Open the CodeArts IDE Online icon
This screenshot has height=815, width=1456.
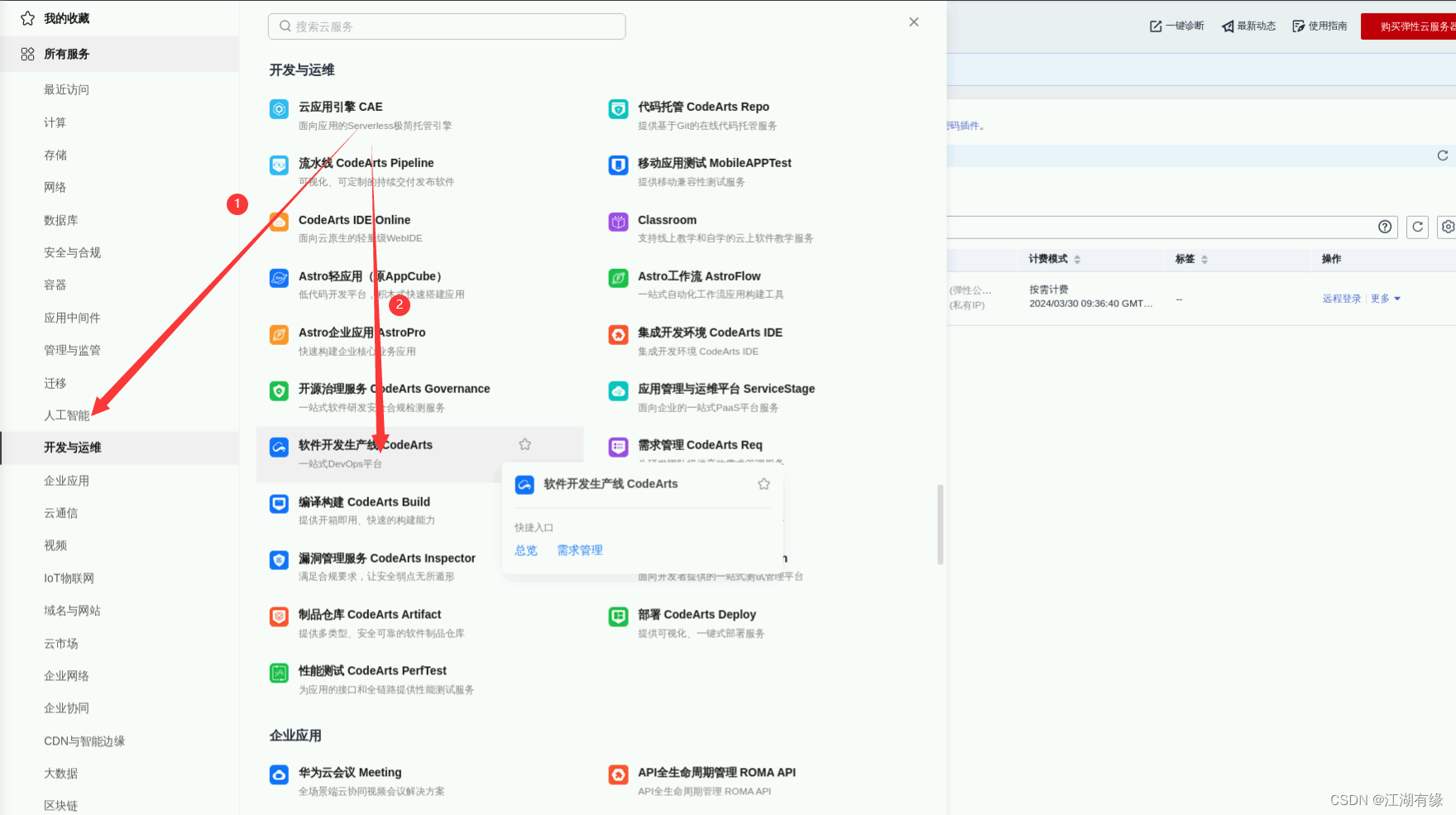280,221
